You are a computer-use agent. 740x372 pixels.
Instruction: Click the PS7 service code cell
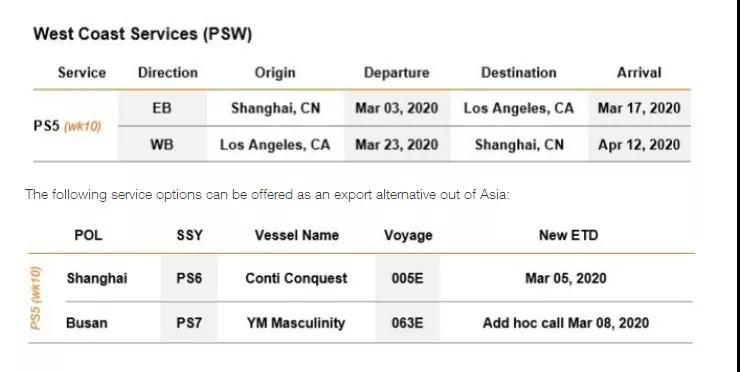189,323
